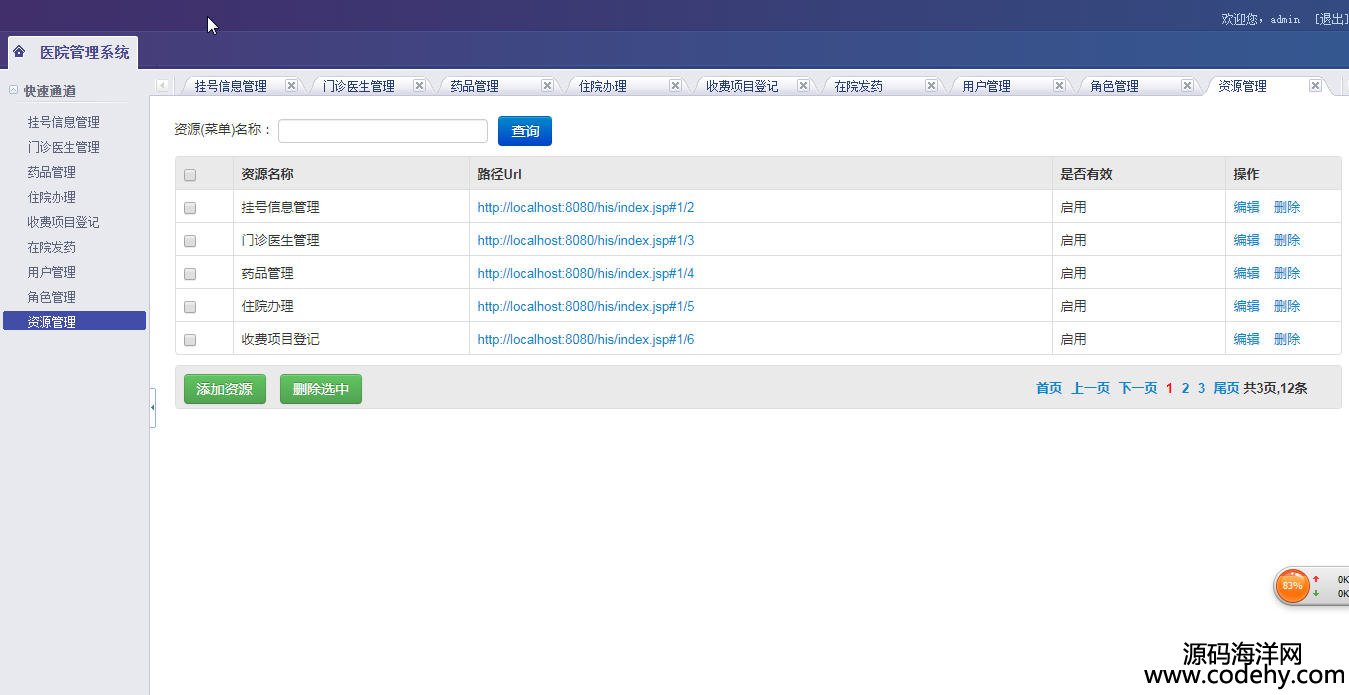Close the 挂号信息管理 tab
Image resolution: width=1349 pixels, height=695 pixels.
tap(291, 86)
